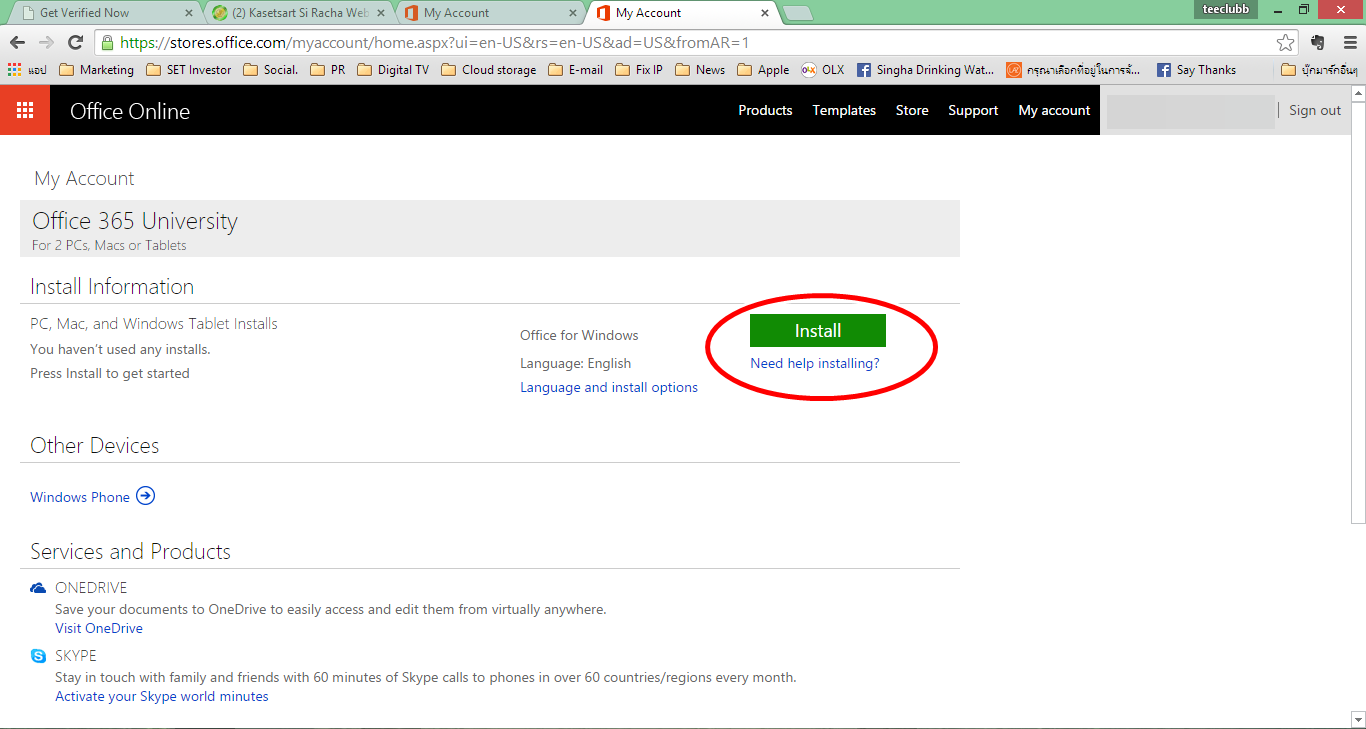Click the green Install button

pyautogui.click(x=818, y=331)
